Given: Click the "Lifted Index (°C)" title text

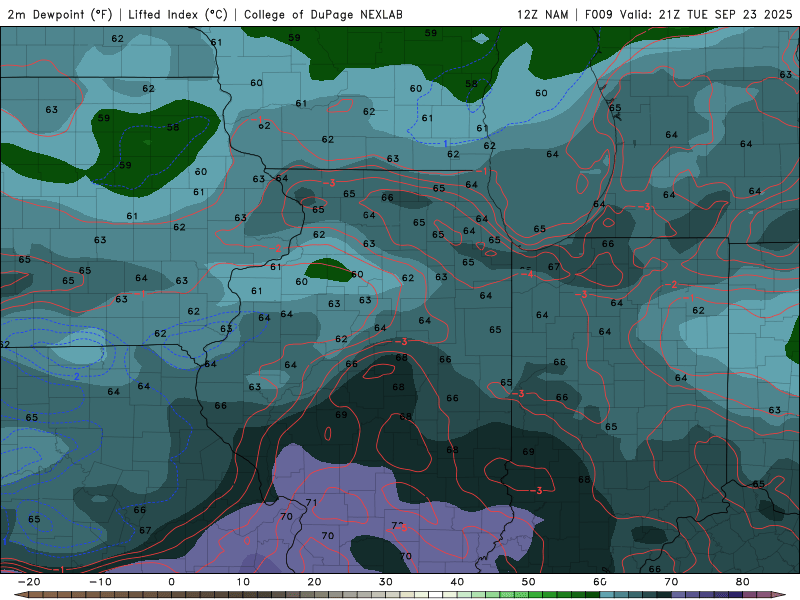Looking at the screenshot, I should tap(178, 14).
